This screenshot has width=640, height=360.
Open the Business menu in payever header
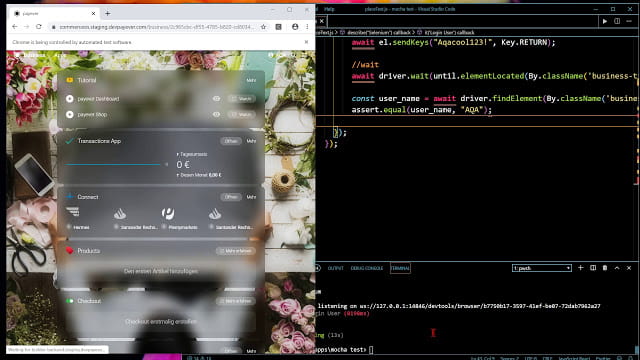[34, 55]
